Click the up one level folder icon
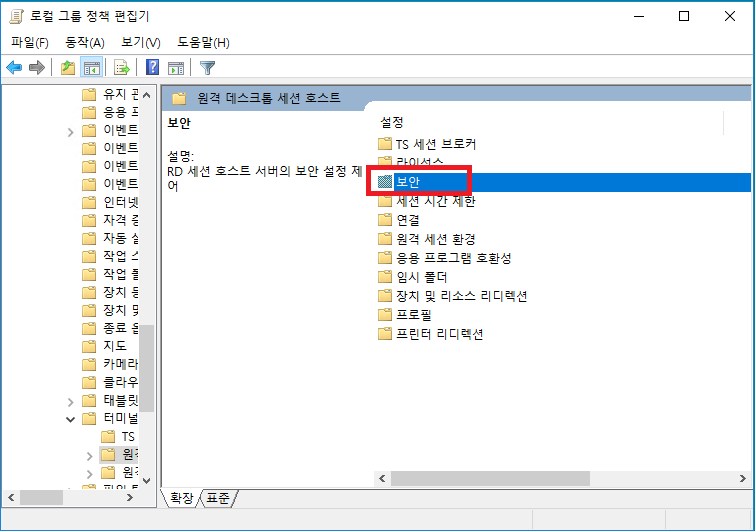755x531 pixels. [x=67, y=68]
